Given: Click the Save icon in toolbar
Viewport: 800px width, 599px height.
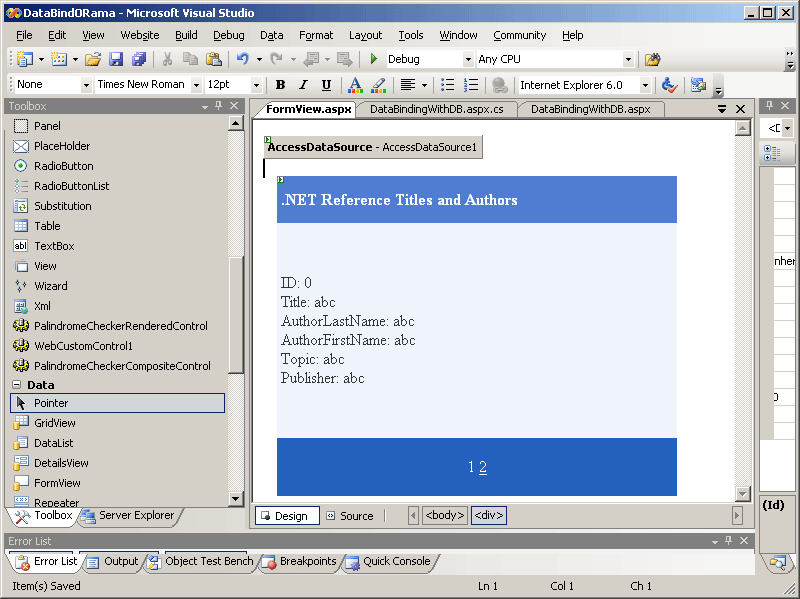Looking at the screenshot, I should (x=116, y=60).
